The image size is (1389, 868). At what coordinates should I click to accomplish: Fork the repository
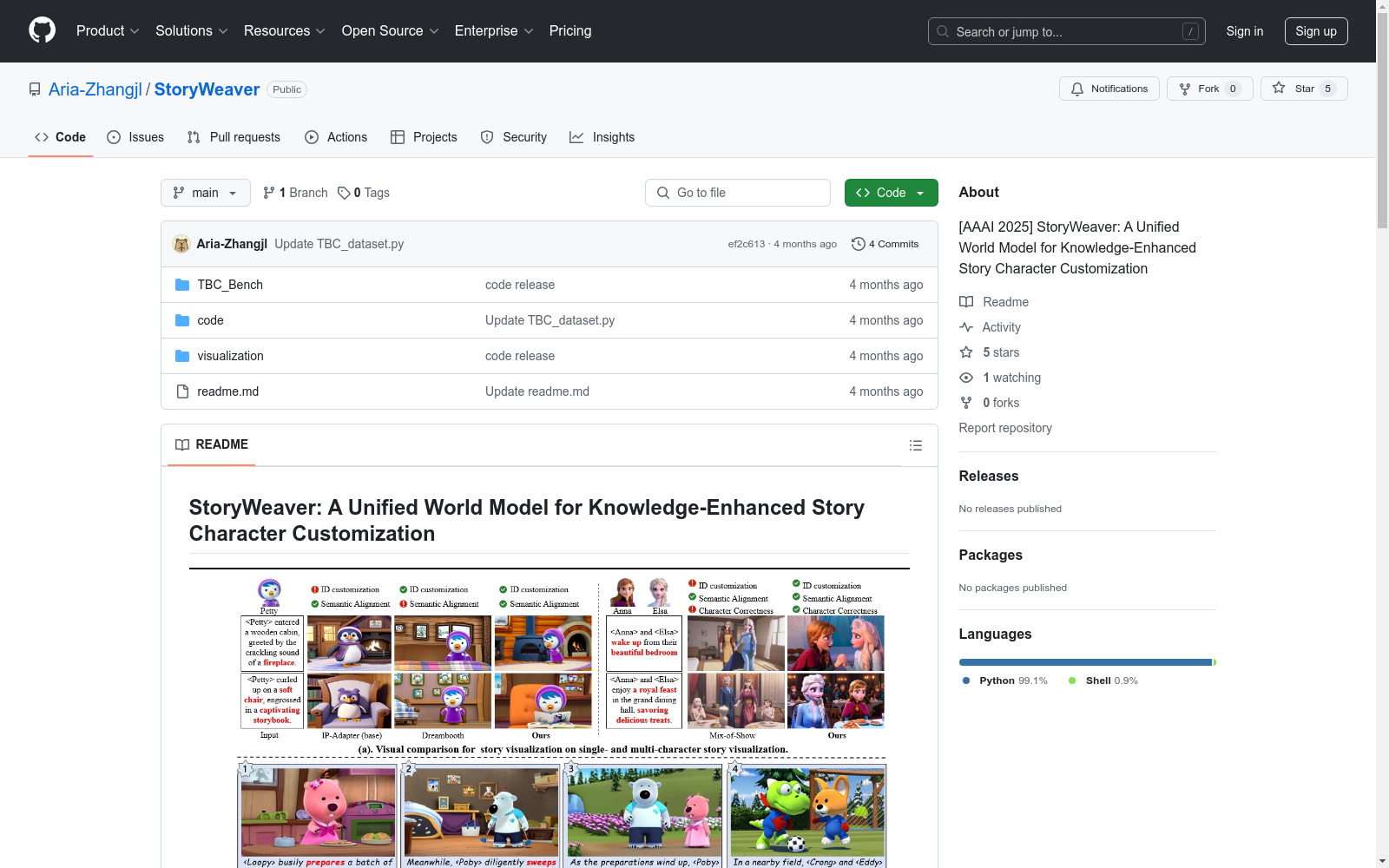pos(1209,89)
